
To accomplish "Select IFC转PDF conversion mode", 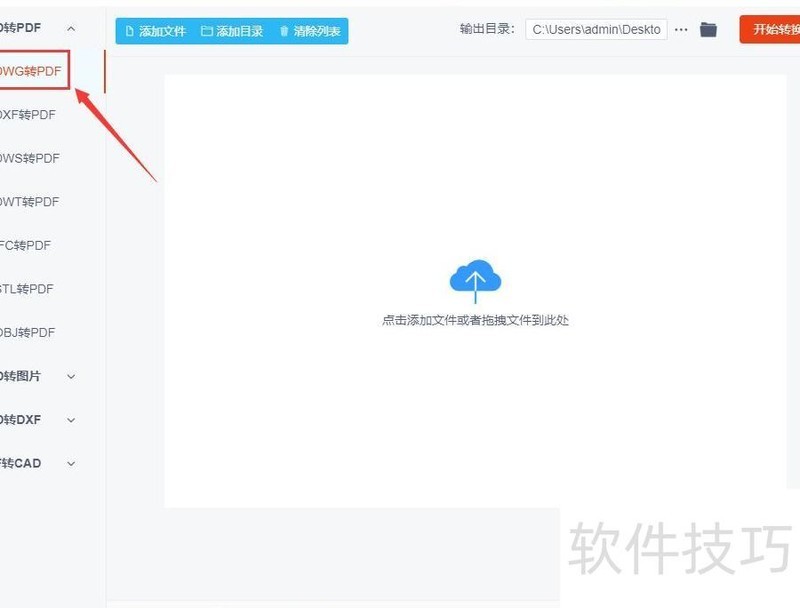I will tap(30, 245).
